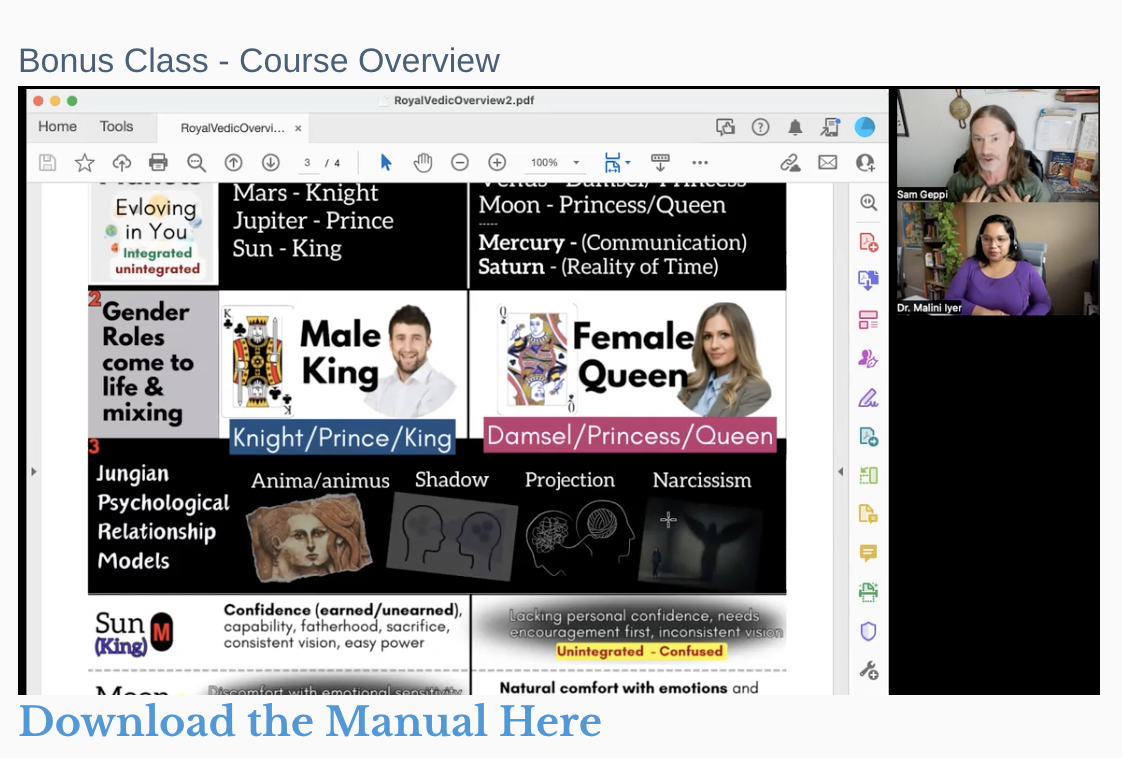
Task: Click the zoom out minus icon
Action: coord(460,163)
